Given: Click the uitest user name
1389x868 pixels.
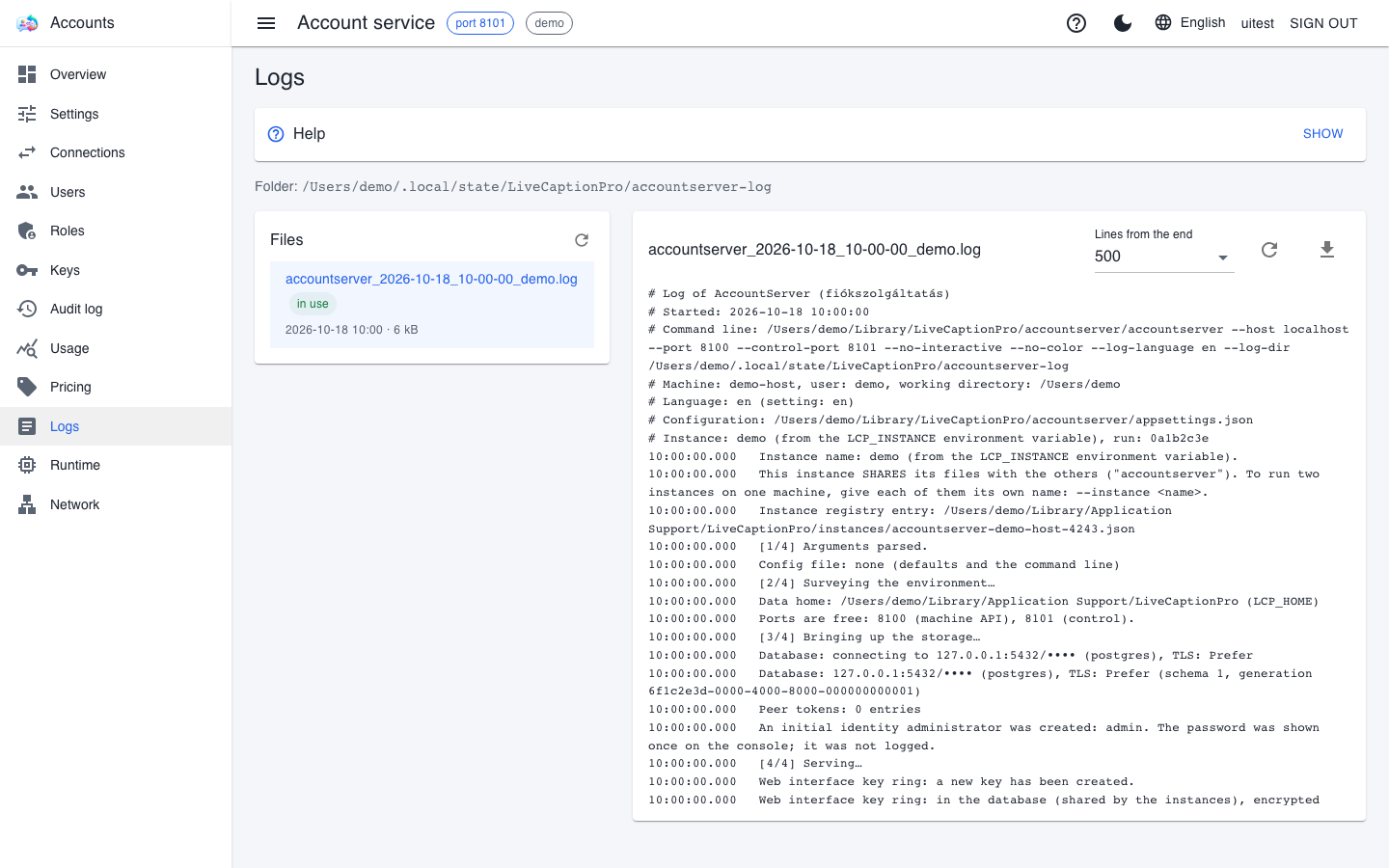Looking at the screenshot, I should [x=1257, y=23].
